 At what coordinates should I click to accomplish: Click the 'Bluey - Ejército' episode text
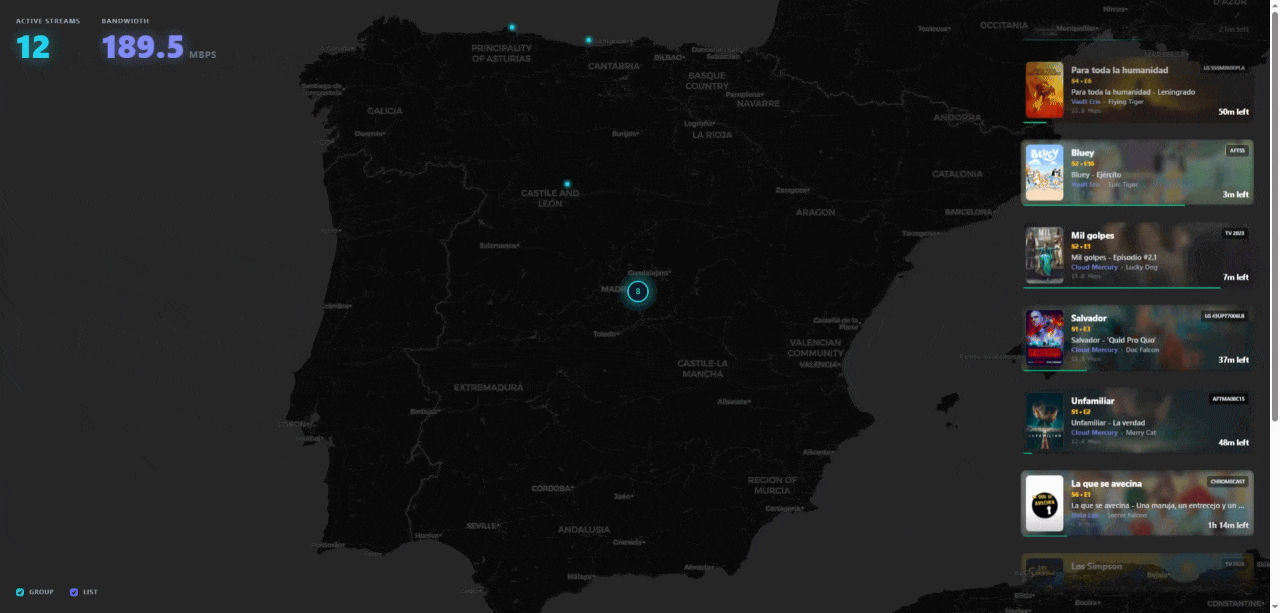click(1096, 174)
